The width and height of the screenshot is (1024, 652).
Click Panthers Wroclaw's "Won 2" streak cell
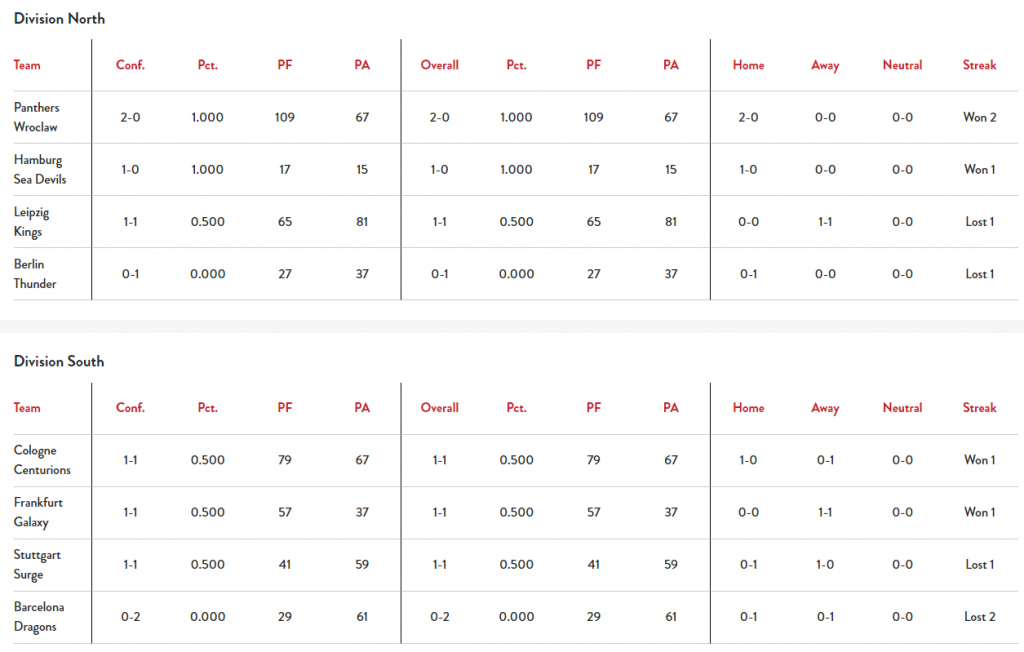979,117
